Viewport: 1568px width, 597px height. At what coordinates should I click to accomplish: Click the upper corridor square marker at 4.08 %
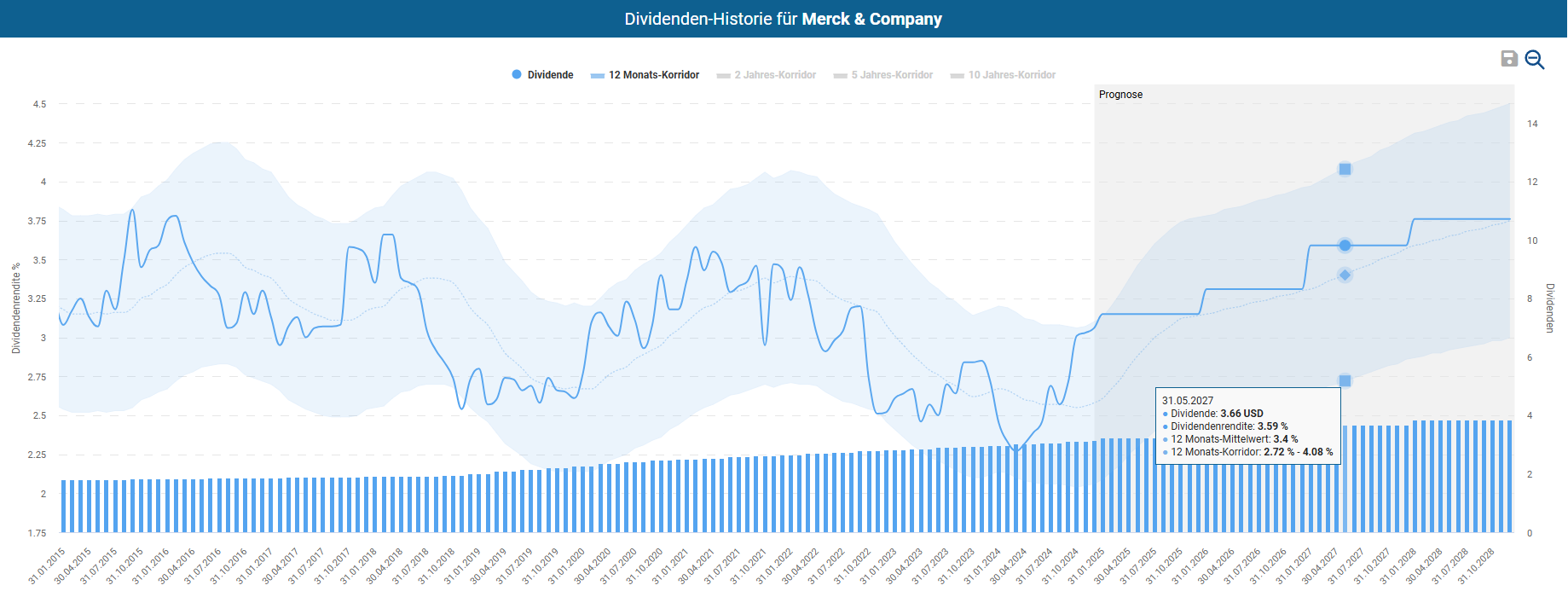[1345, 170]
